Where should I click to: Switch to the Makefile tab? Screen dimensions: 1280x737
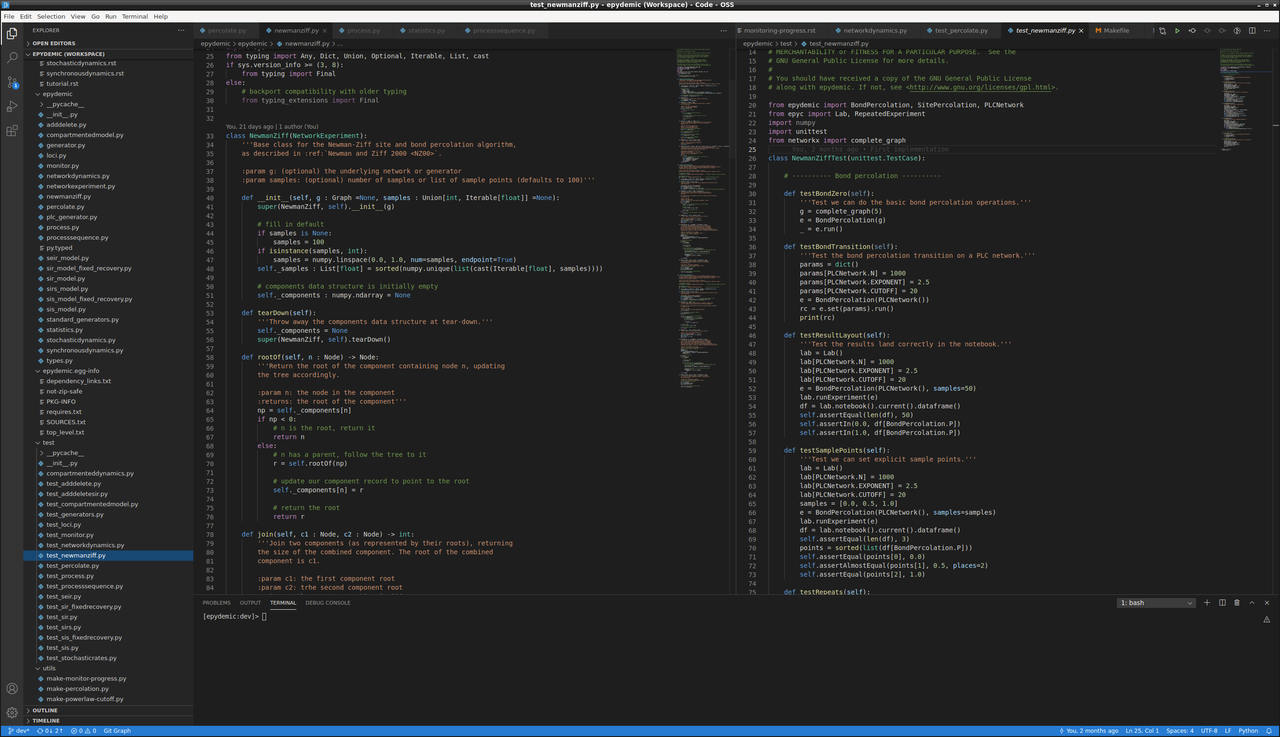click(1116, 31)
